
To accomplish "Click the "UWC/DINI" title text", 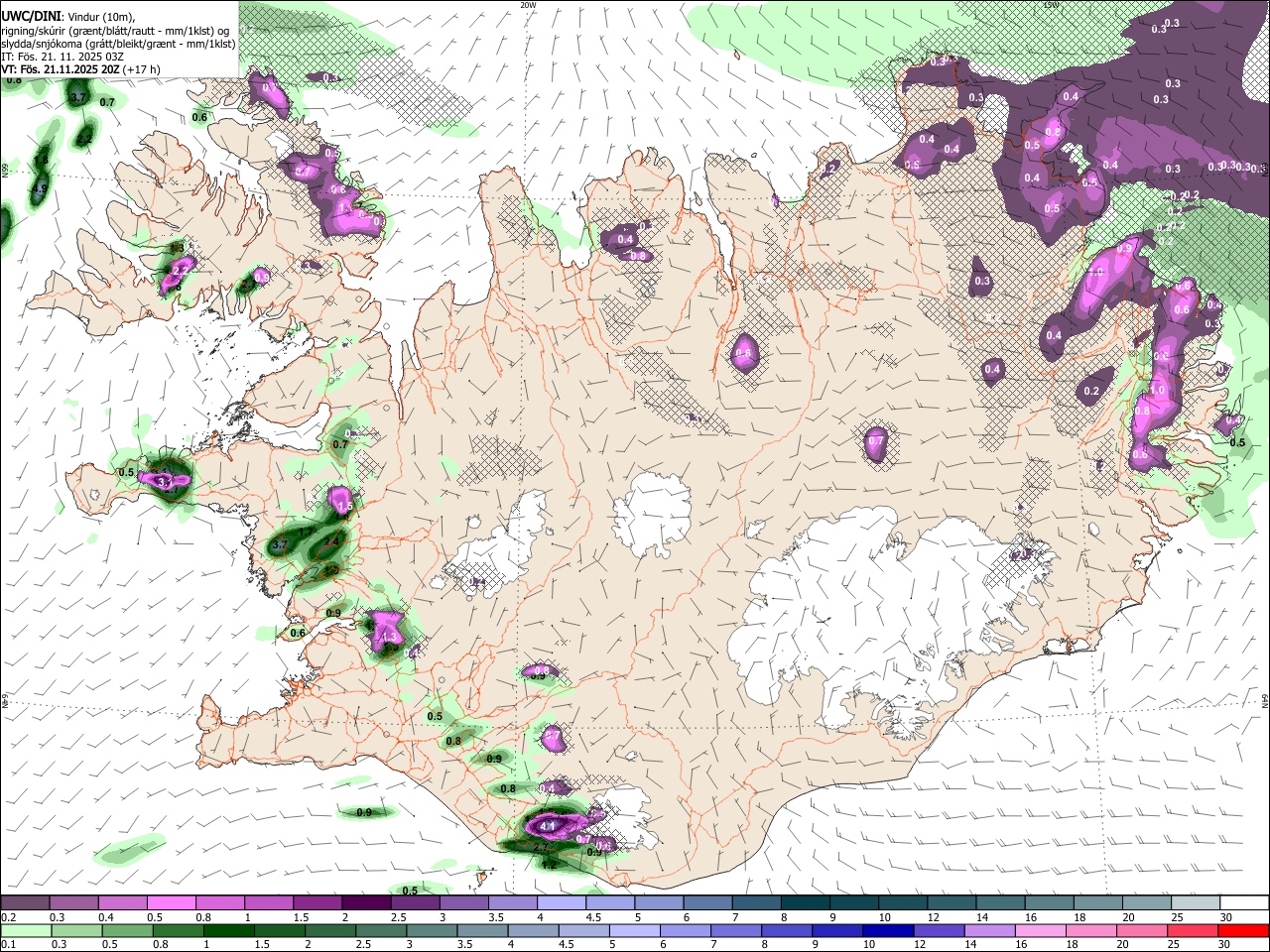I will point(32,17).
